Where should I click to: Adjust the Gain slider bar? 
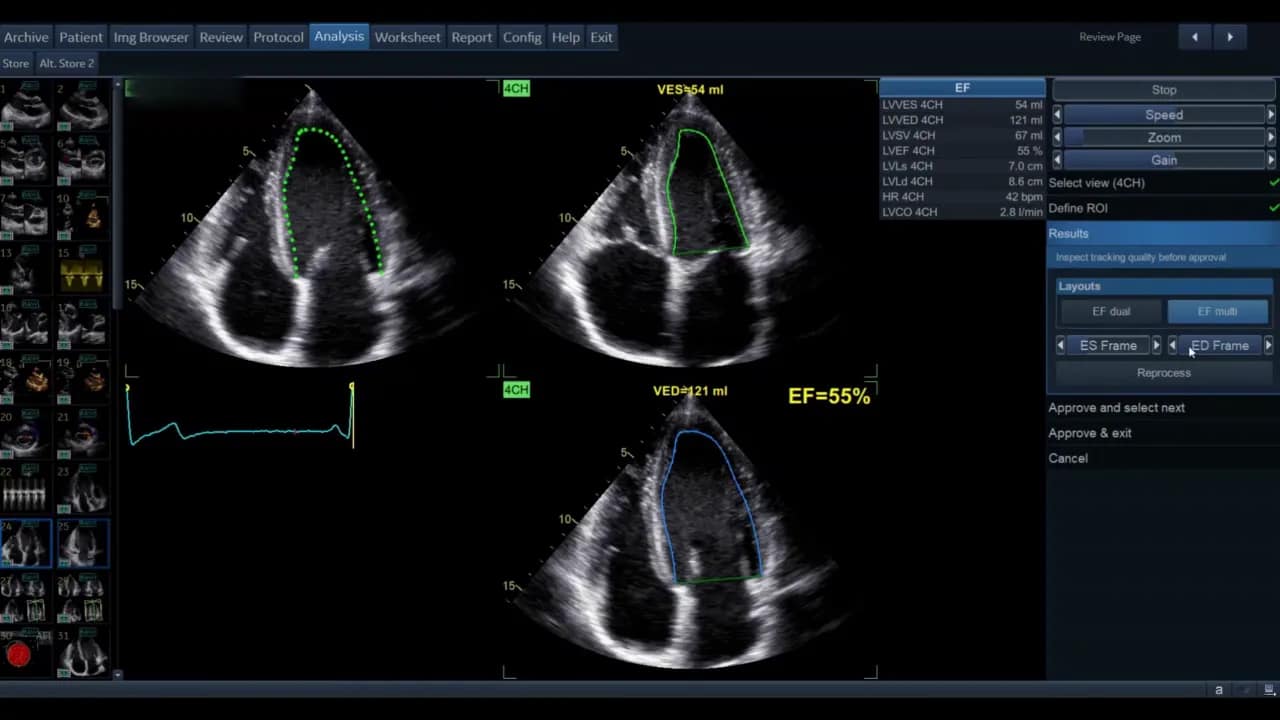pyautogui.click(x=1164, y=160)
